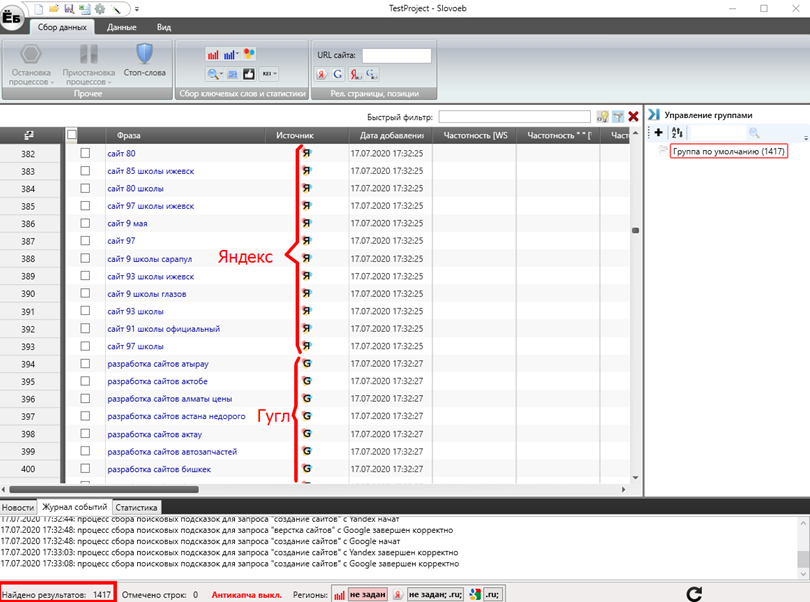Tick the checkbox for row сайт 80
This screenshot has width=810, height=602.
(x=85, y=153)
